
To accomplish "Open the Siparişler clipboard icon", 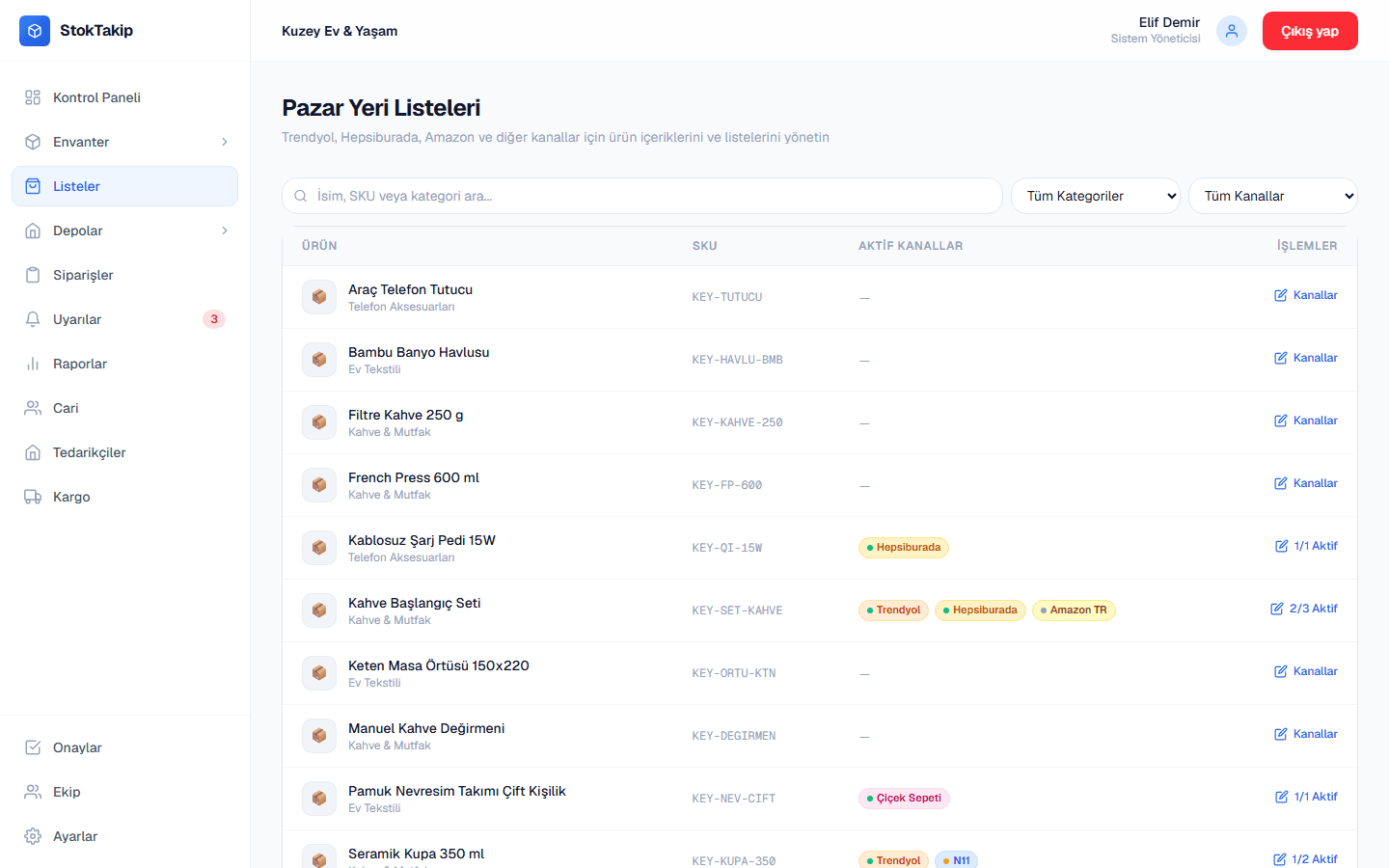I will coord(33,275).
